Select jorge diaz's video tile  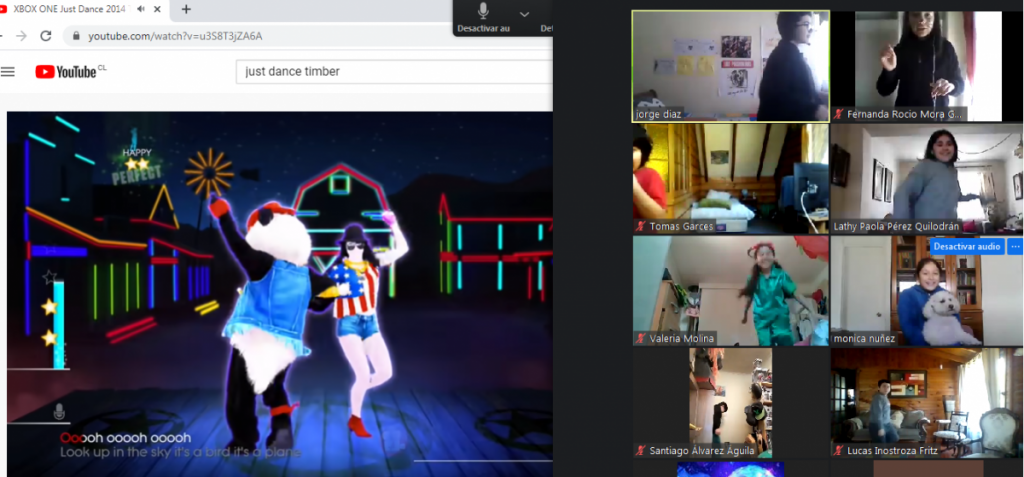tap(730, 66)
